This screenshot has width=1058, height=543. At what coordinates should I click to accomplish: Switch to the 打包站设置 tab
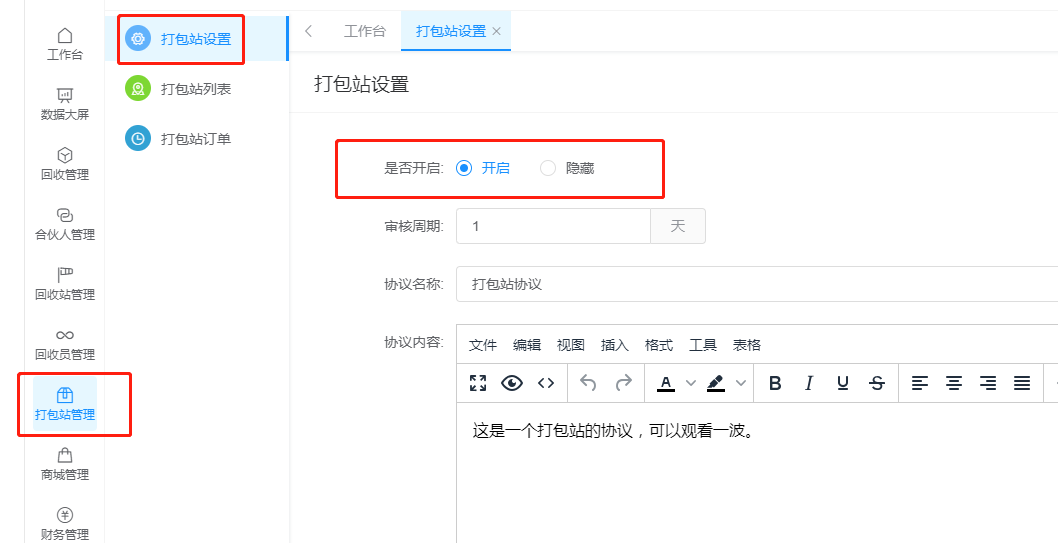pyautogui.click(x=451, y=31)
